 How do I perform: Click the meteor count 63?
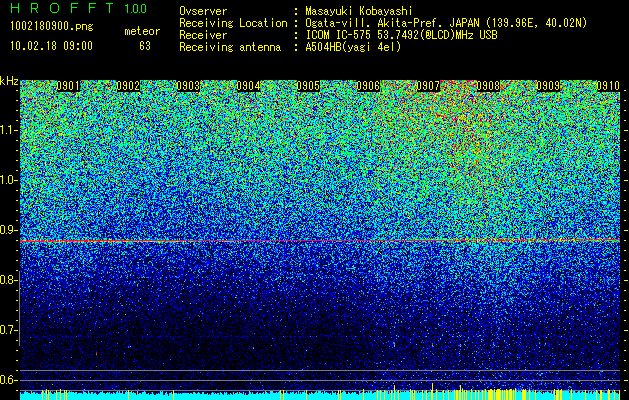(x=145, y=46)
